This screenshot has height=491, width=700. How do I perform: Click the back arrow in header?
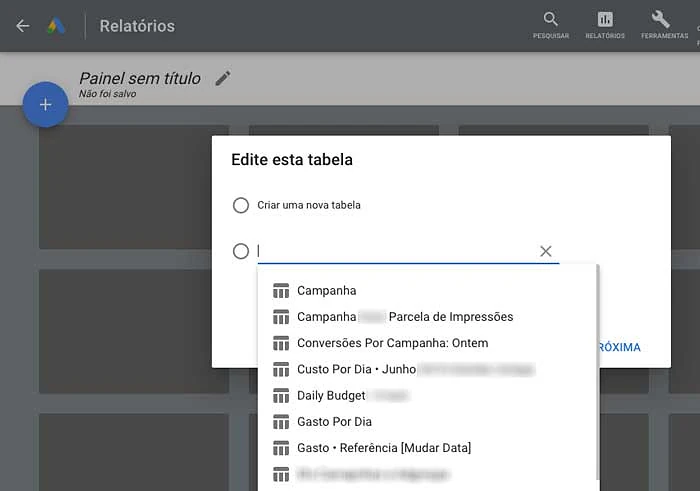[23, 26]
